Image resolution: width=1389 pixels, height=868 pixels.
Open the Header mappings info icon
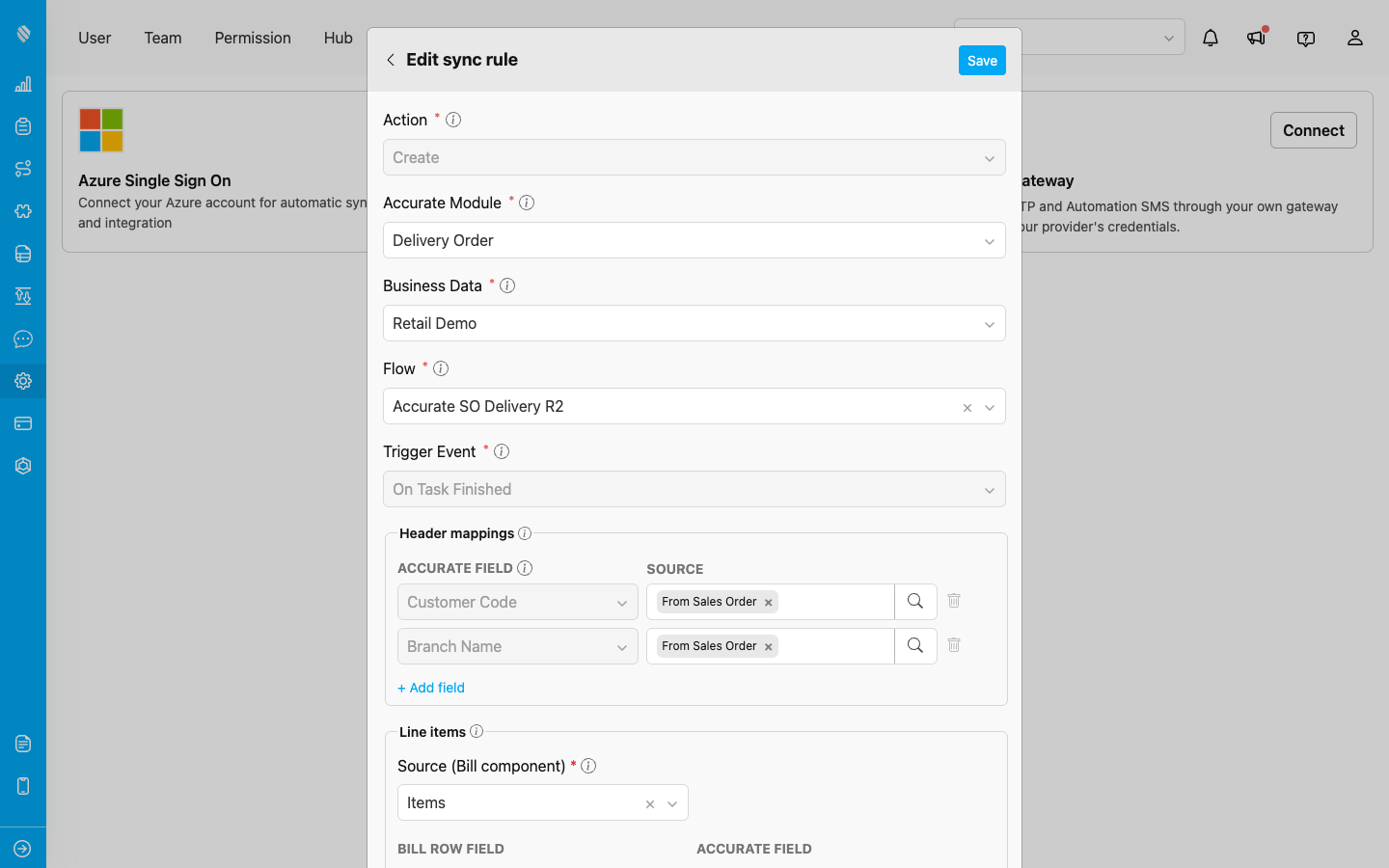click(525, 533)
